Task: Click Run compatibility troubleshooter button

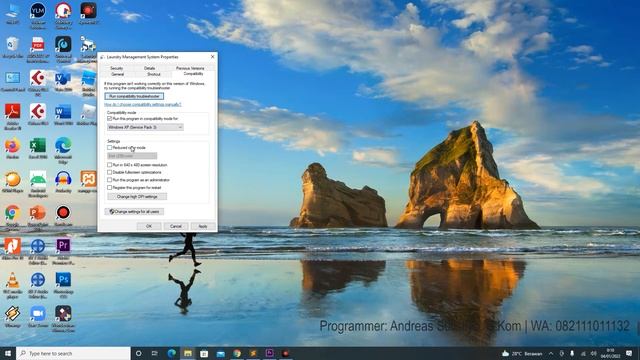Action: 134,96
